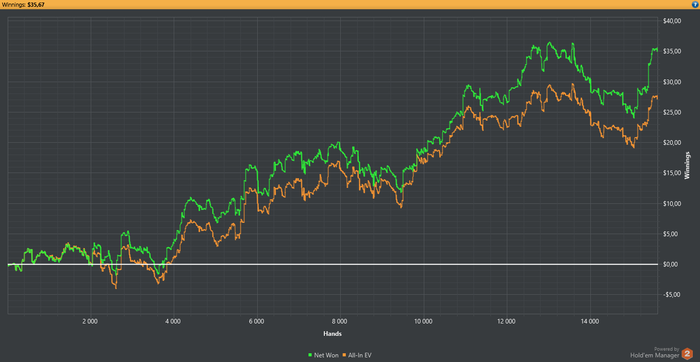Click the vertical Winnings axis title

tap(688, 166)
